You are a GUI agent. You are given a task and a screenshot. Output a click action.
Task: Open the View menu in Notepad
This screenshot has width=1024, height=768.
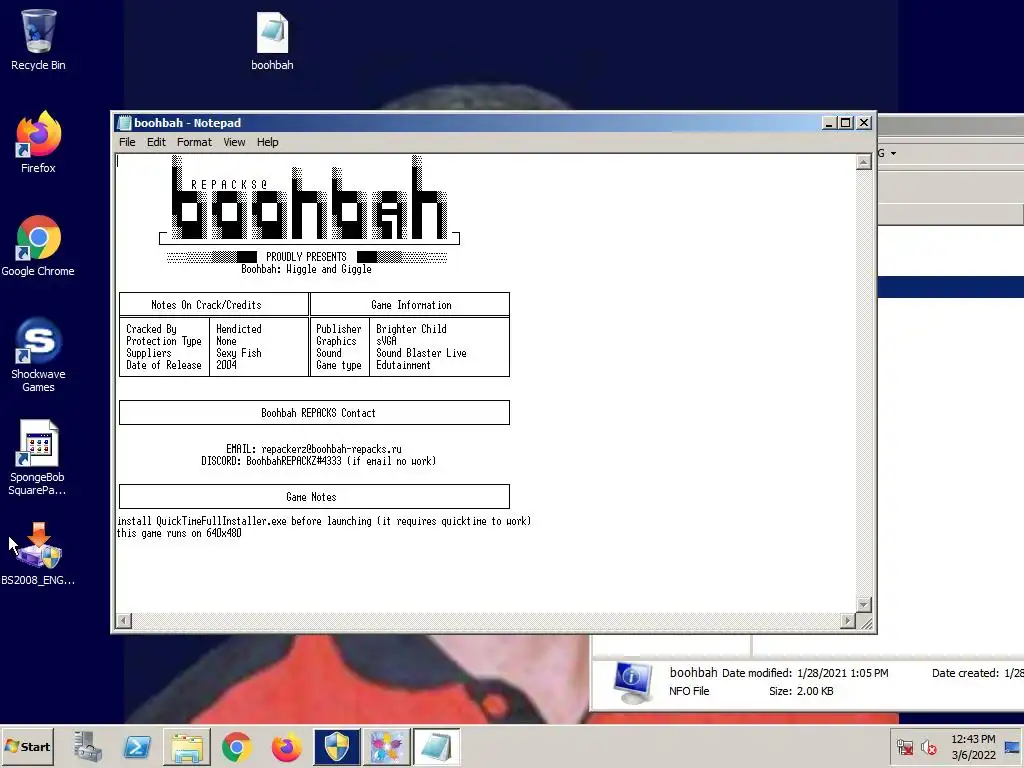[234, 142]
